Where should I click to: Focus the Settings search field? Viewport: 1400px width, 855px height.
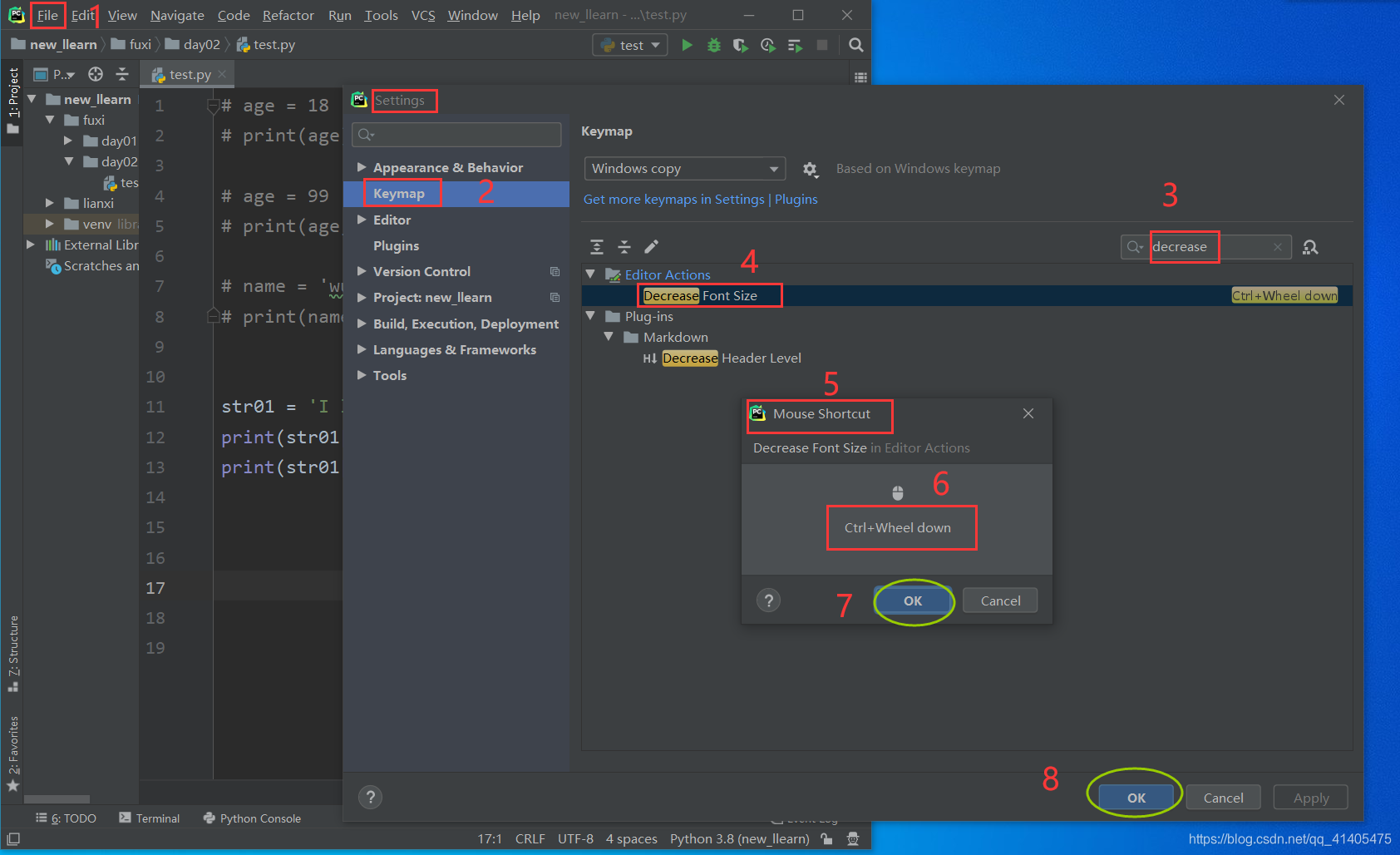click(x=456, y=135)
